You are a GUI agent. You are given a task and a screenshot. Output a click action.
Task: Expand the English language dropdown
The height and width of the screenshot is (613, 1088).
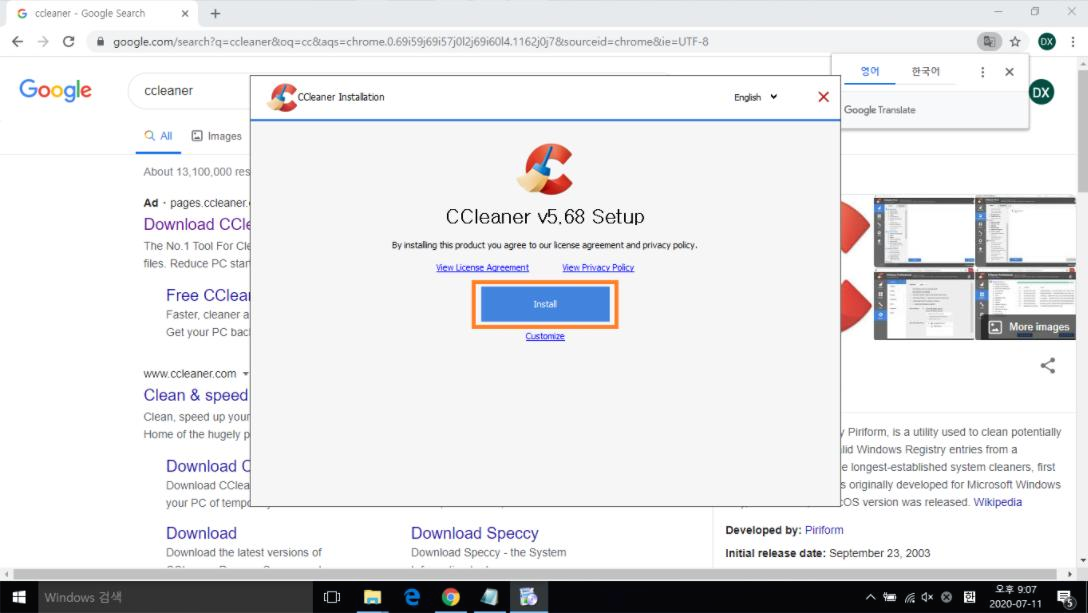tap(756, 97)
